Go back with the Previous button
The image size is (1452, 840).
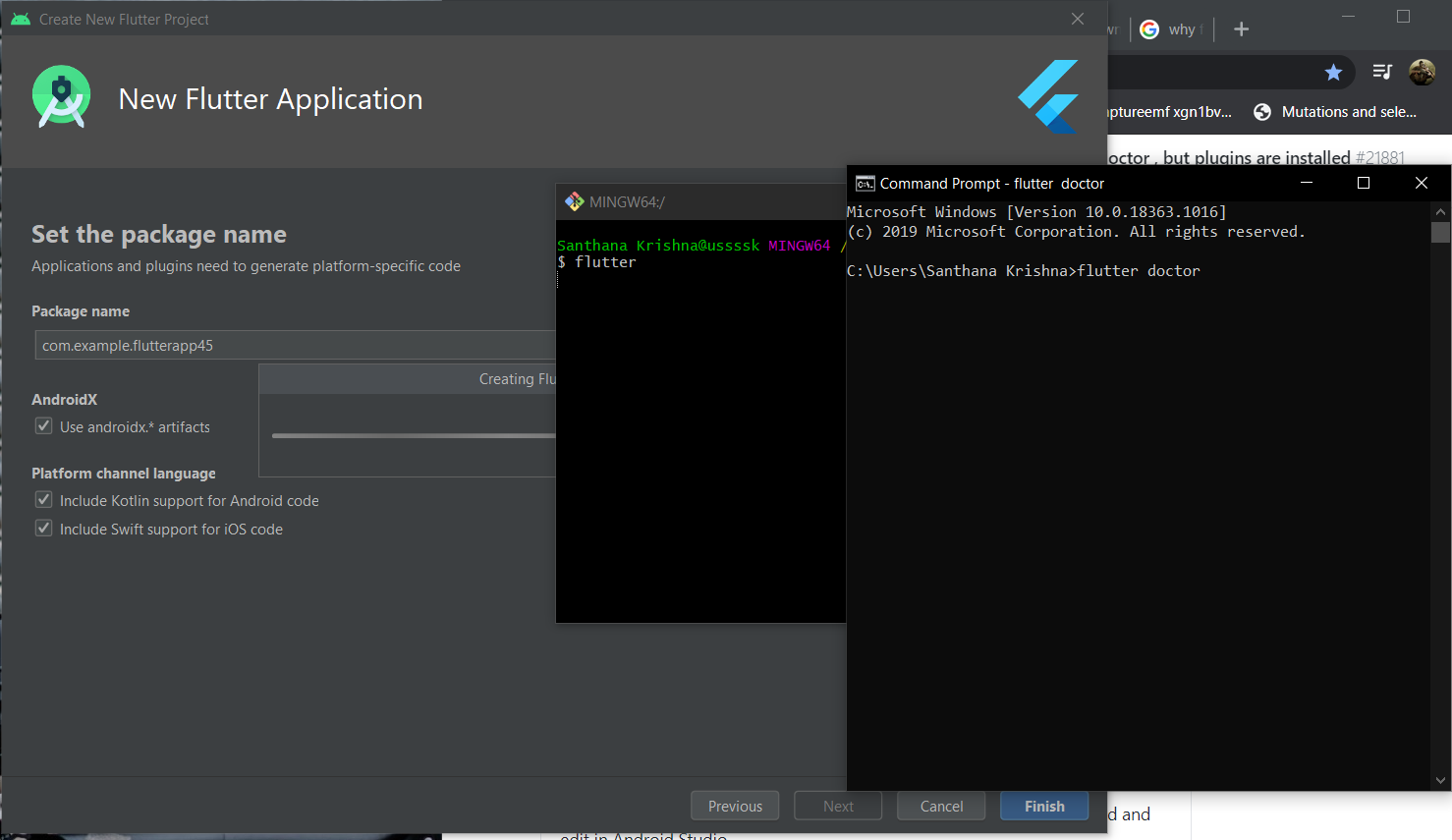pyautogui.click(x=734, y=806)
